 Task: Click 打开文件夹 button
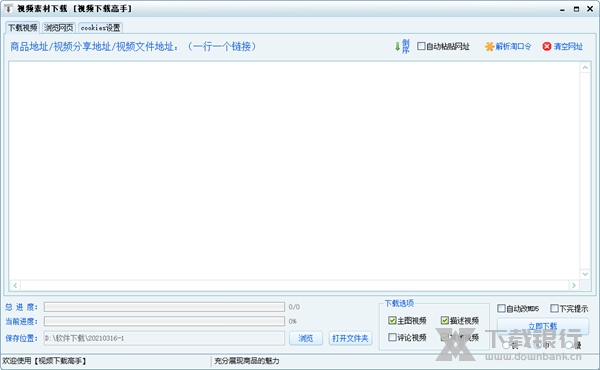click(350, 338)
